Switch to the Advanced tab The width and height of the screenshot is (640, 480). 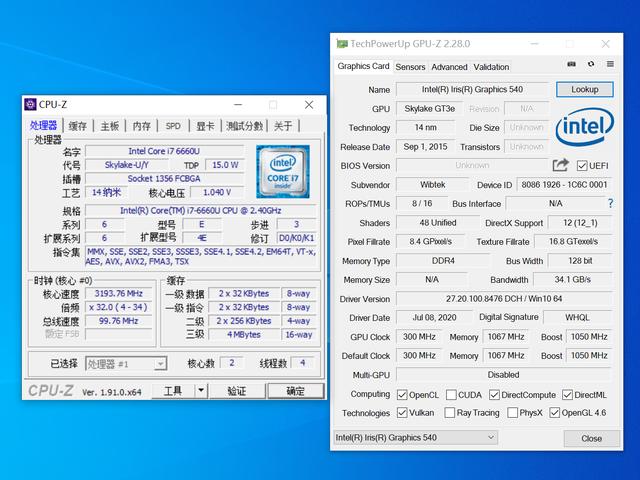pos(449,67)
